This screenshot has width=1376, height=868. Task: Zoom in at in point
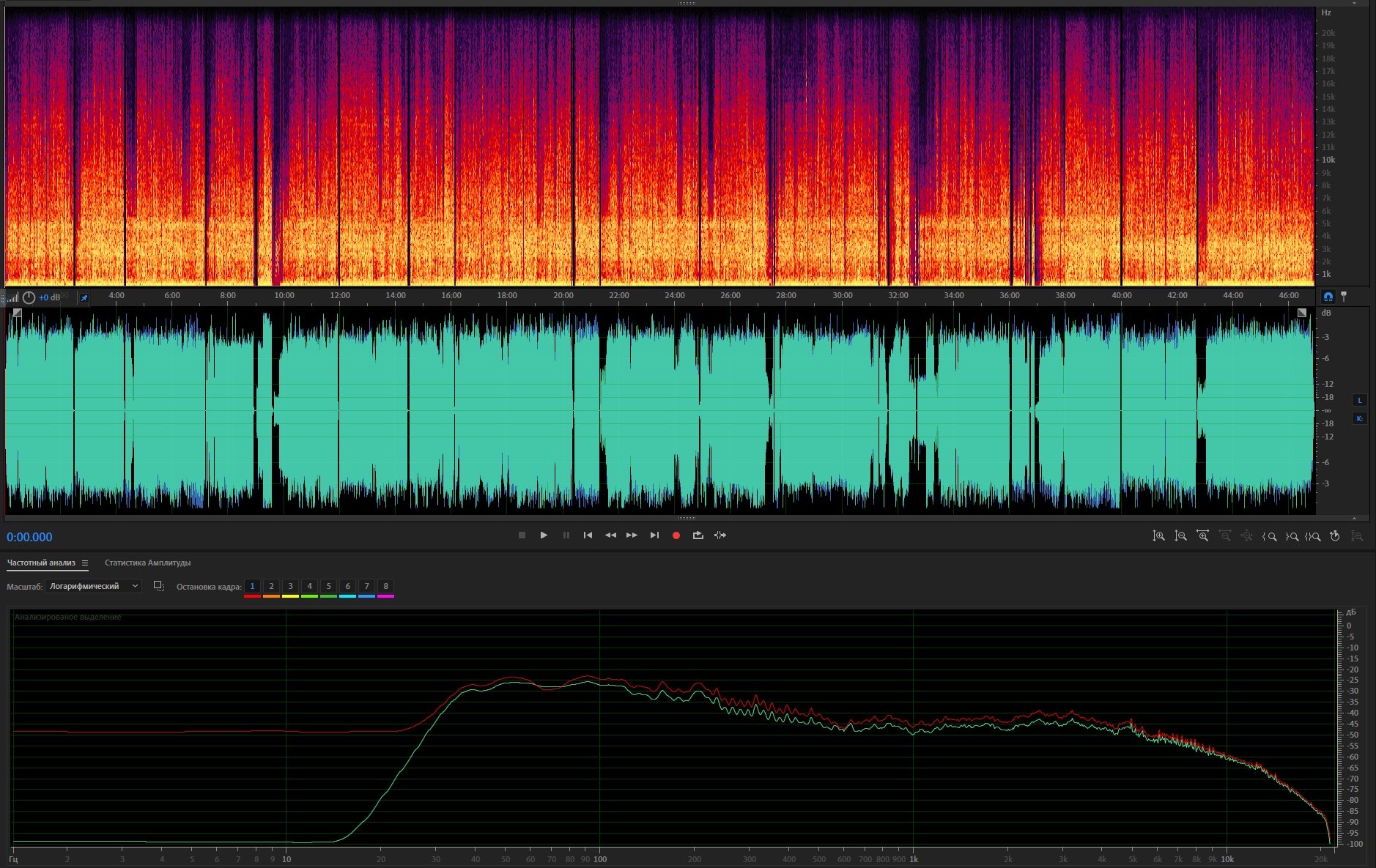[1270, 536]
